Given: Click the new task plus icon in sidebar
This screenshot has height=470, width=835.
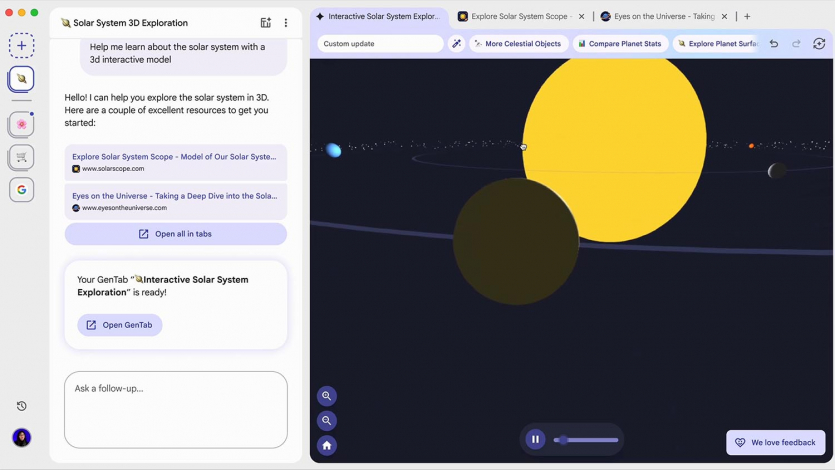Looking at the screenshot, I should pos(21,45).
